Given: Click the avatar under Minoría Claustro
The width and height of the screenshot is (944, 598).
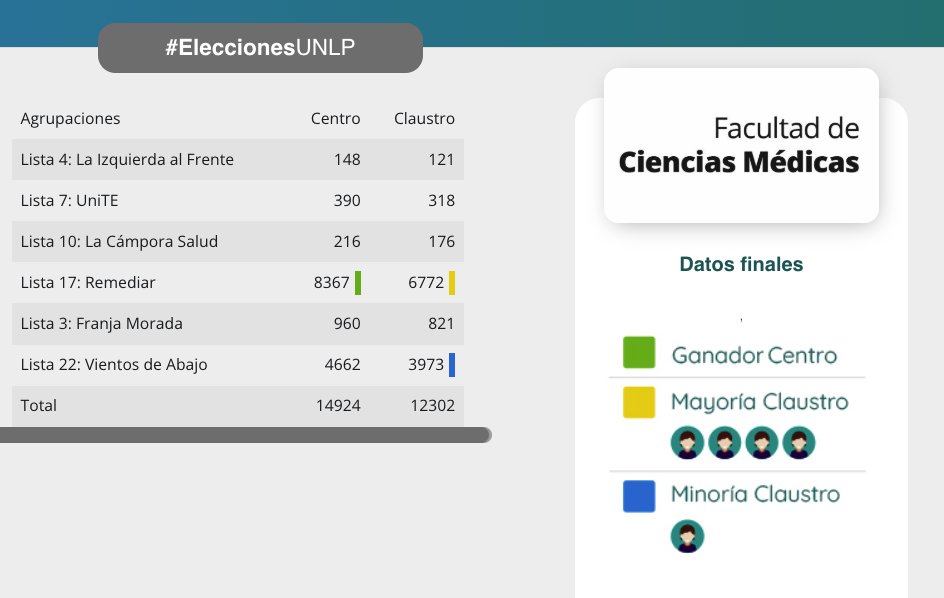Looking at the screenshot, I should [x=687, y=535].
